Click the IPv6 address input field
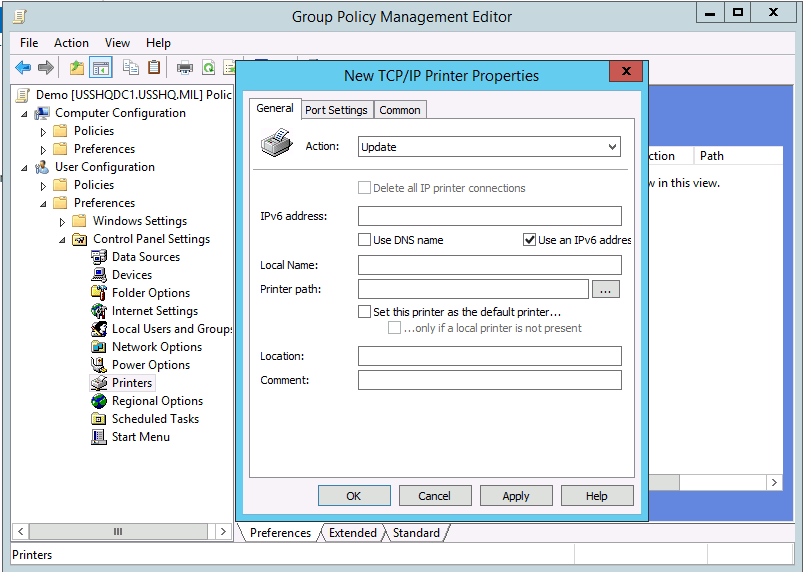 click(x=490, y=216)
